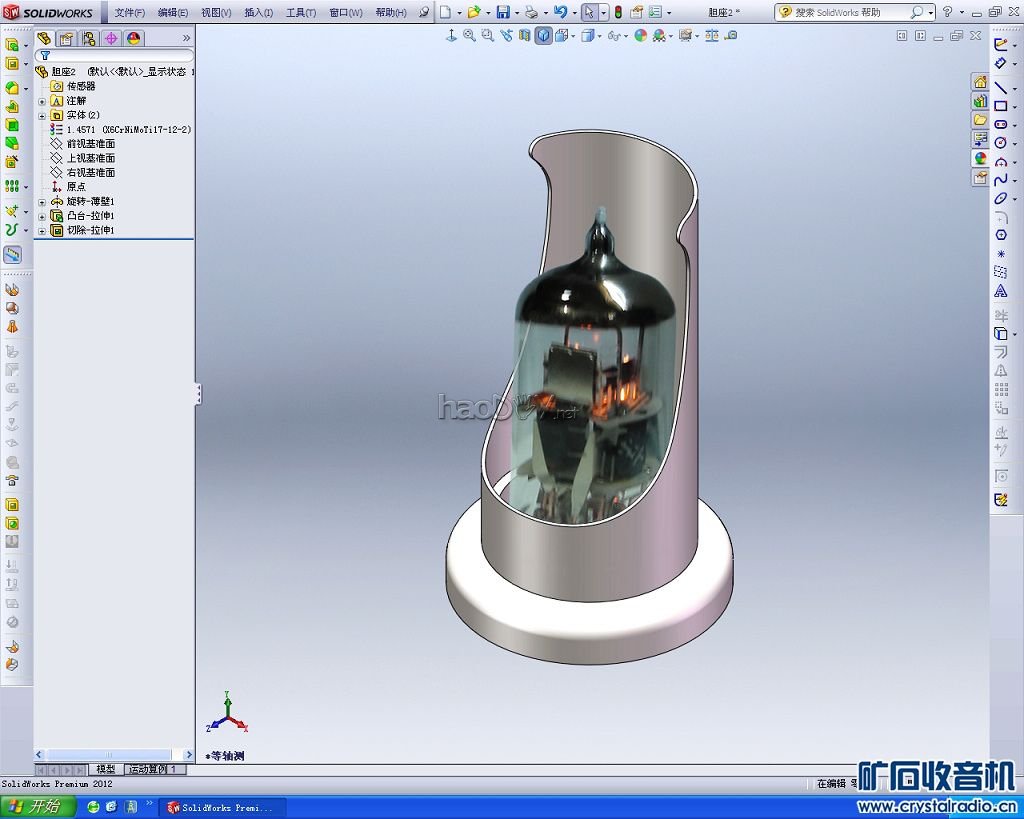Image resolution: width=1024 pixels, height=819 pixels.
Task: Click the Save icon in the top toolbar
Action: click(x=503, y=12)
